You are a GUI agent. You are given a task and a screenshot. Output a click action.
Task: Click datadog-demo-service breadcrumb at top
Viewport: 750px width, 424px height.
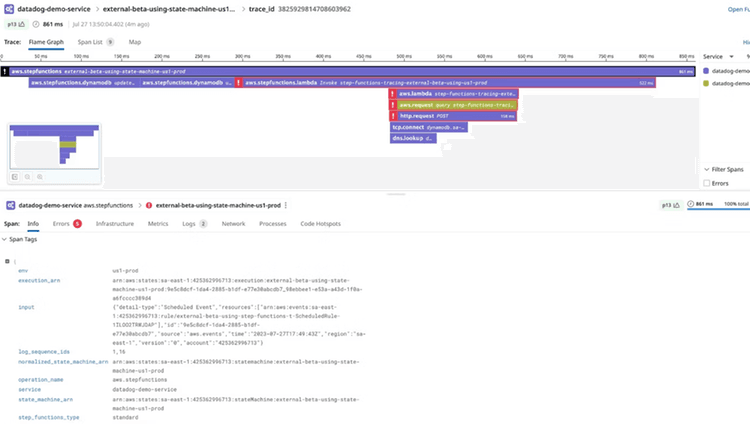click(x=54, y=9)
